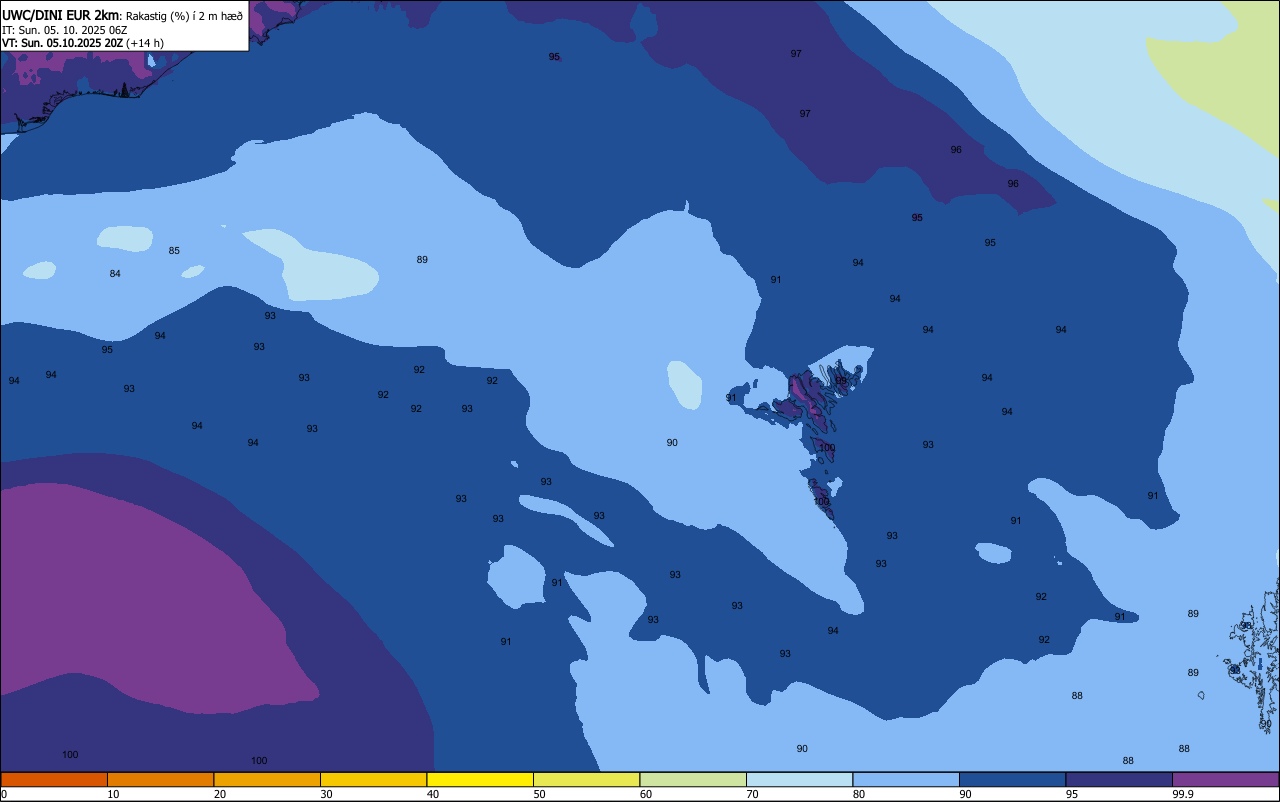The height and width of the screenshot is (802, 1280).
Task: Click the humidity value 84 on the map
Action: 115,274
